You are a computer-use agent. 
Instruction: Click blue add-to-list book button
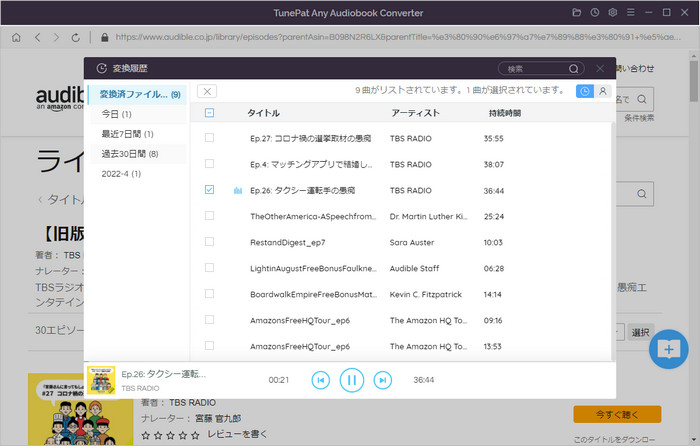668,349
